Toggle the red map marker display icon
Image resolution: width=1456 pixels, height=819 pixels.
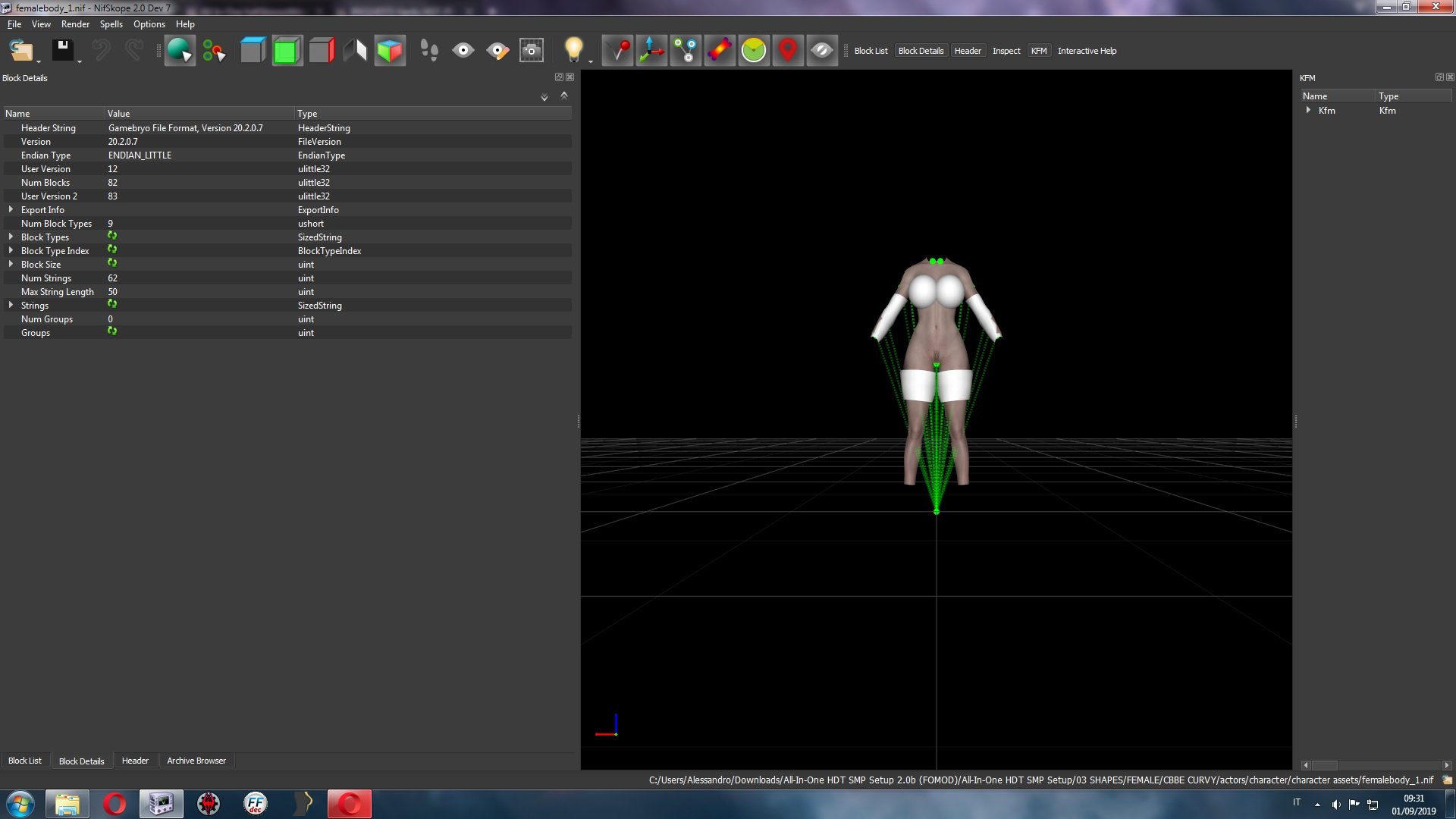coord(788,51)
